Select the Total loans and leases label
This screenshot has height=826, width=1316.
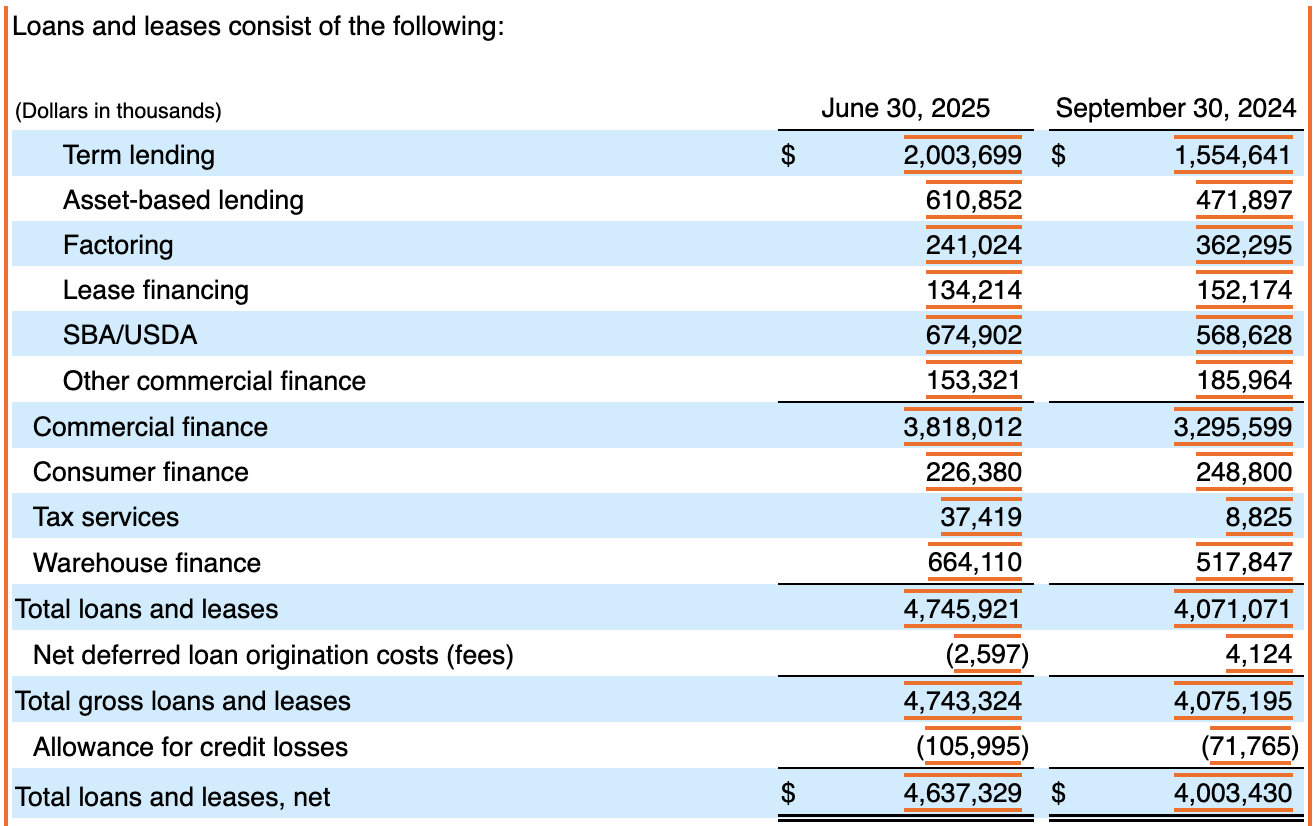[114, 609]
